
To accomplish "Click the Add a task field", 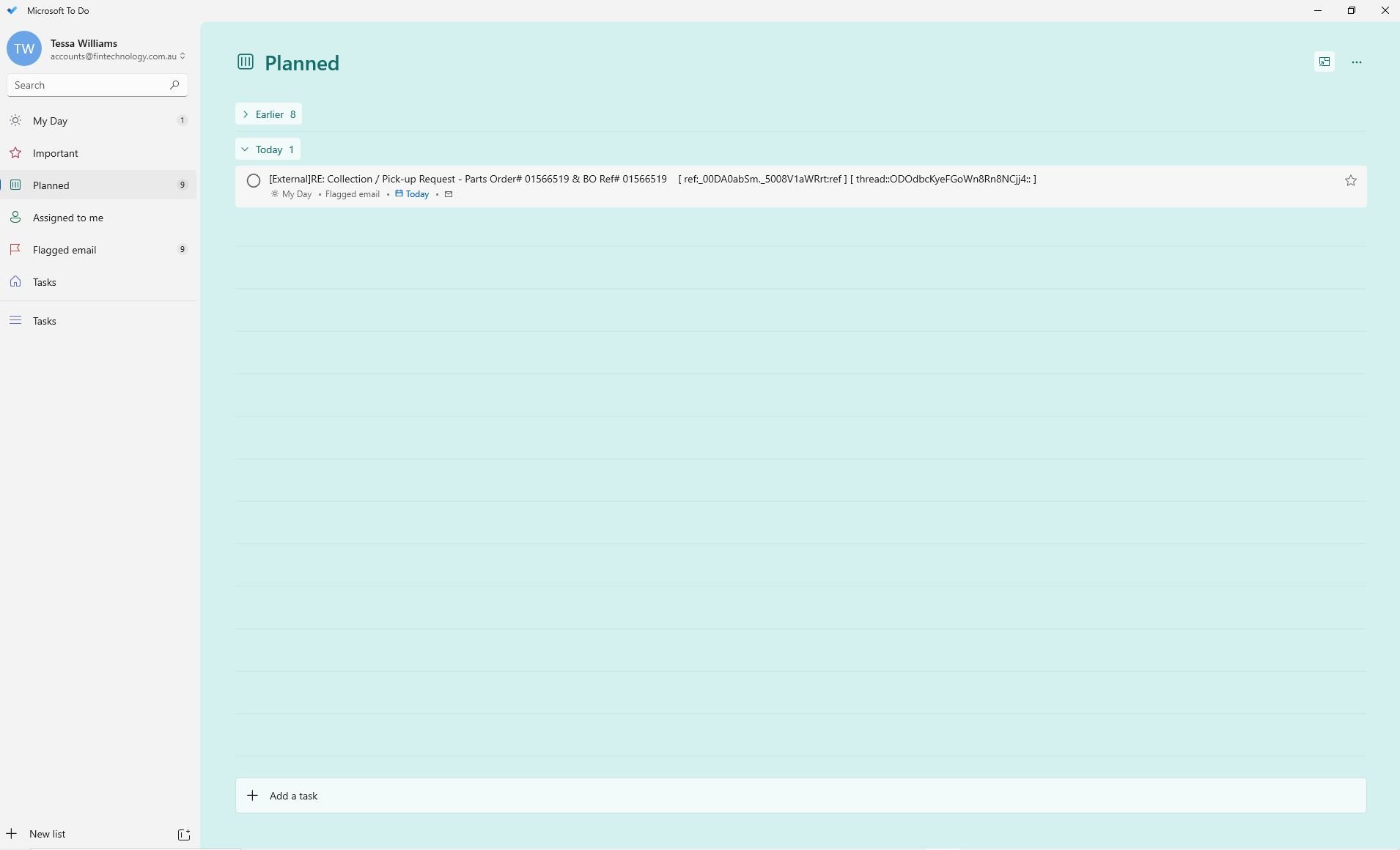I will coord(800,796).
